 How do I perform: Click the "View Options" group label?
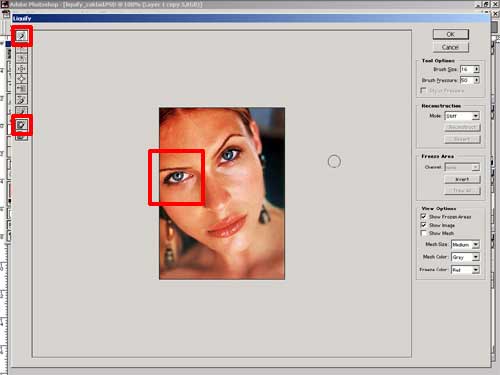point(439,208)
